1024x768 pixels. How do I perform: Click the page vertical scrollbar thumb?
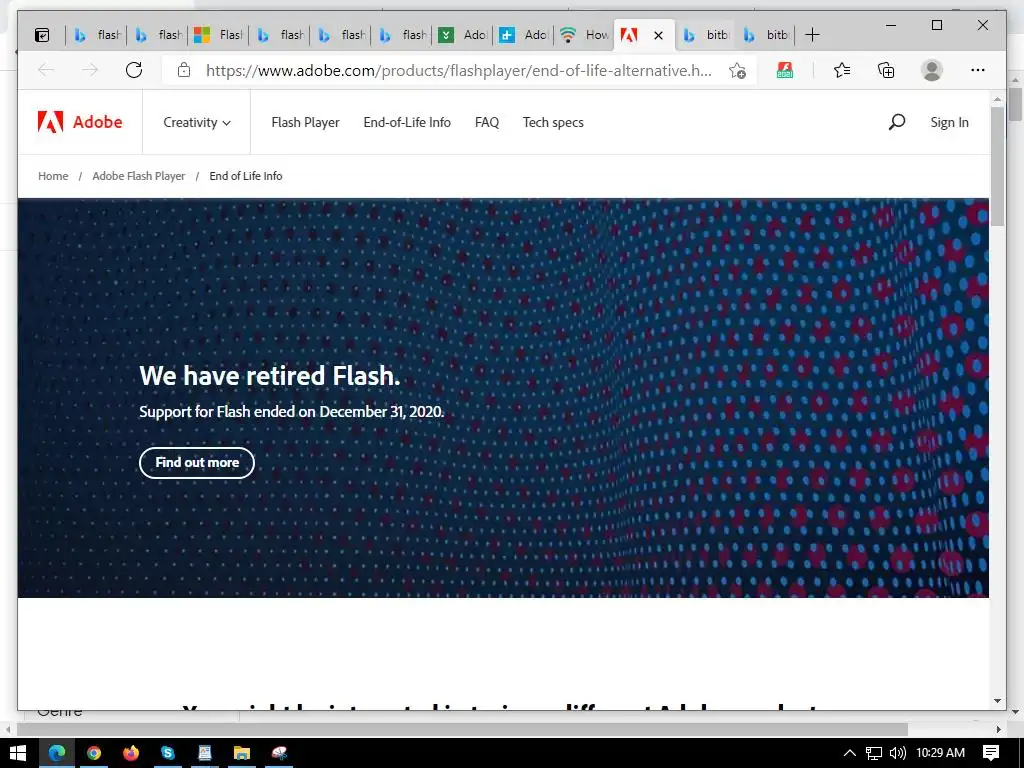[997, 166]
